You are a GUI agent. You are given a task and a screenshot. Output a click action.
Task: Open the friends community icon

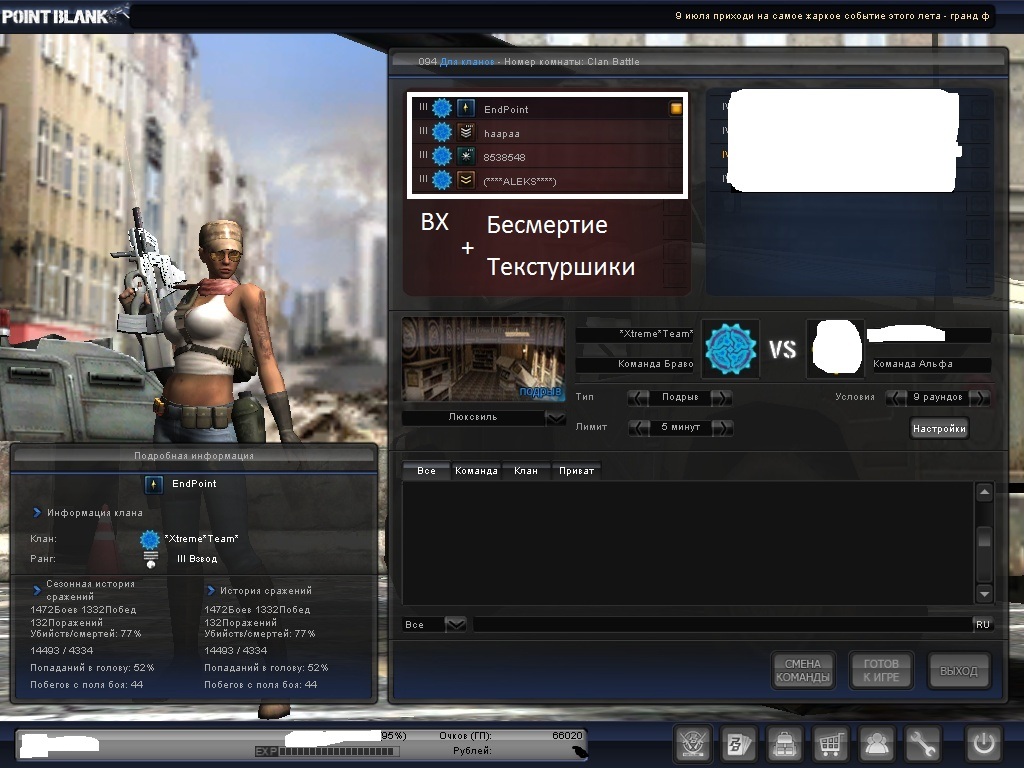click(x=877, y=744)
